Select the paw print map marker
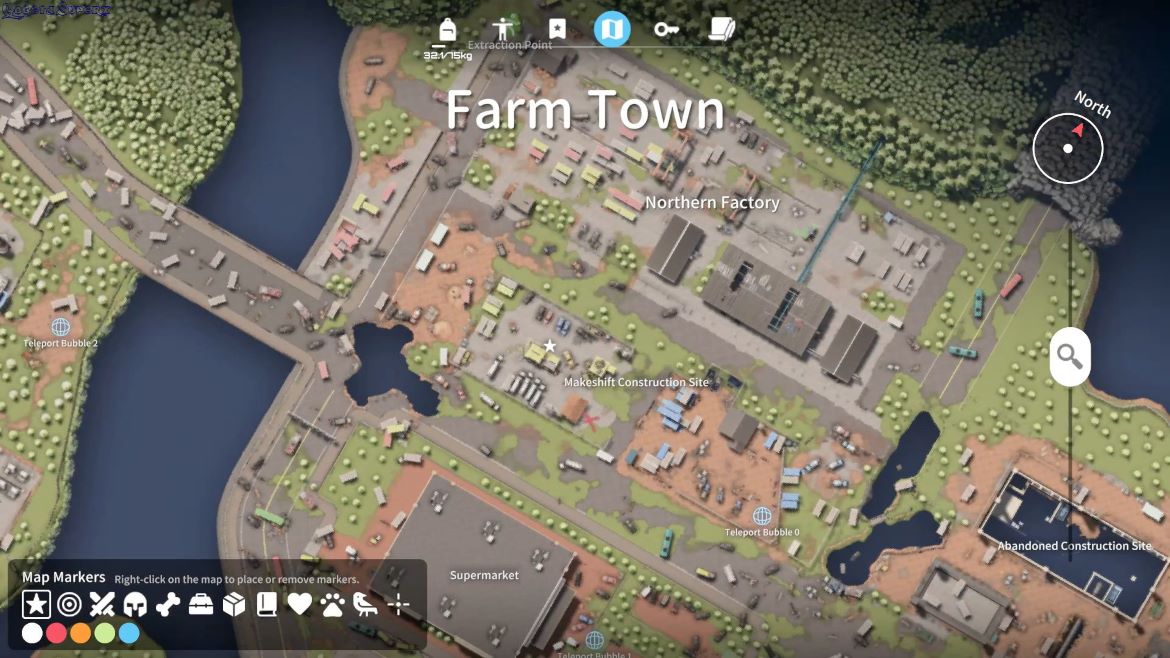Viewport: 1170px width, 658px height. (x=333, y=604)
